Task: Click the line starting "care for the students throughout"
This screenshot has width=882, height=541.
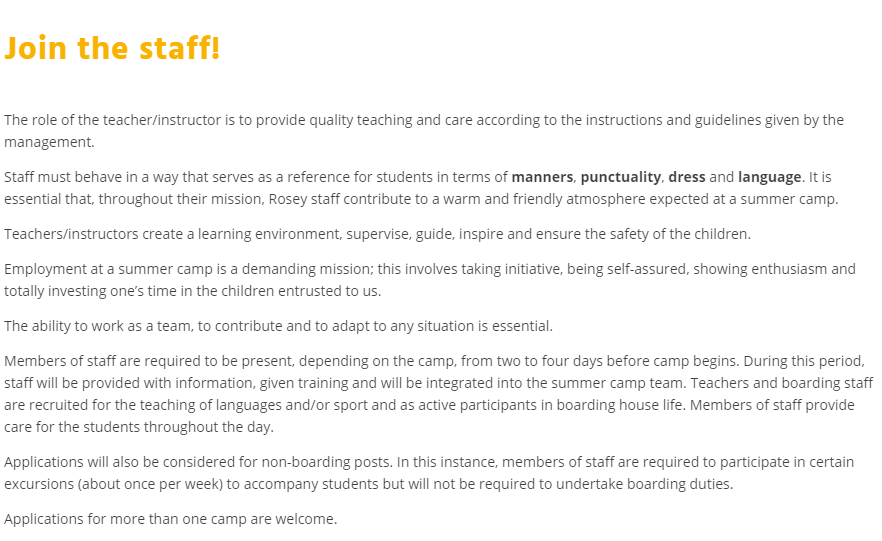Action: point(139,427)
